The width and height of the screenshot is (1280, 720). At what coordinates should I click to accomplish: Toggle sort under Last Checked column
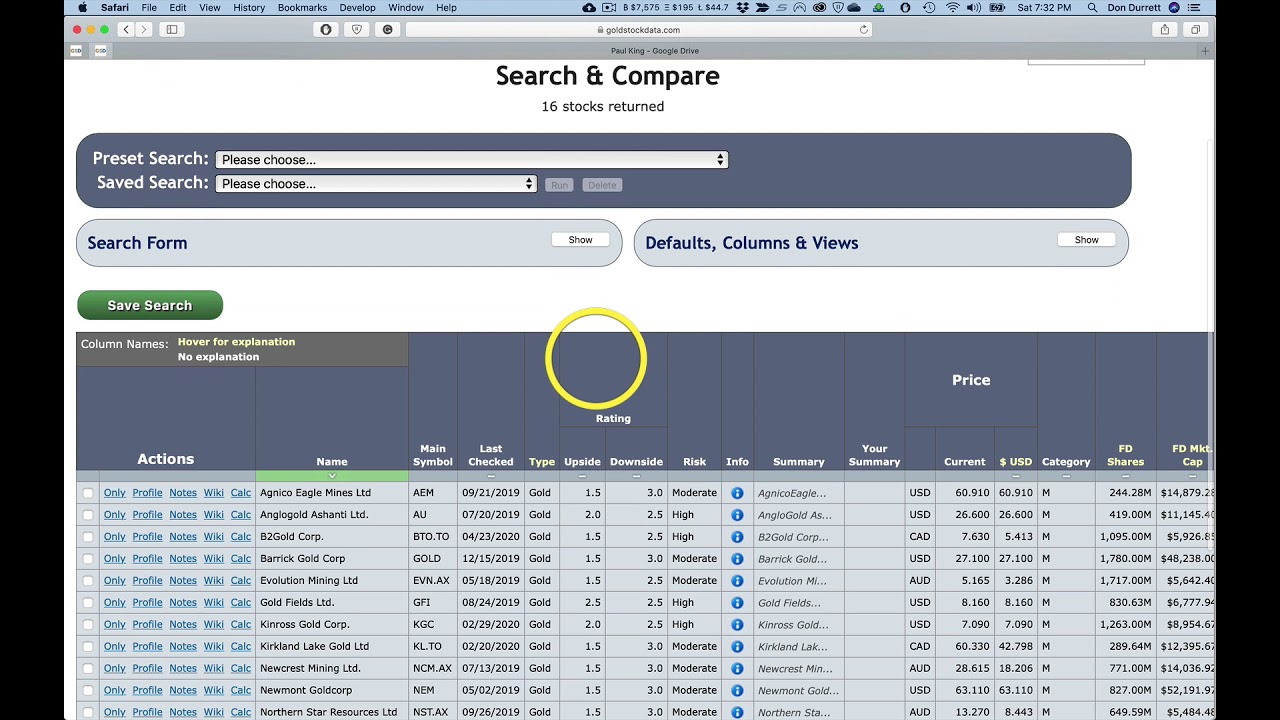coord(491,476)
